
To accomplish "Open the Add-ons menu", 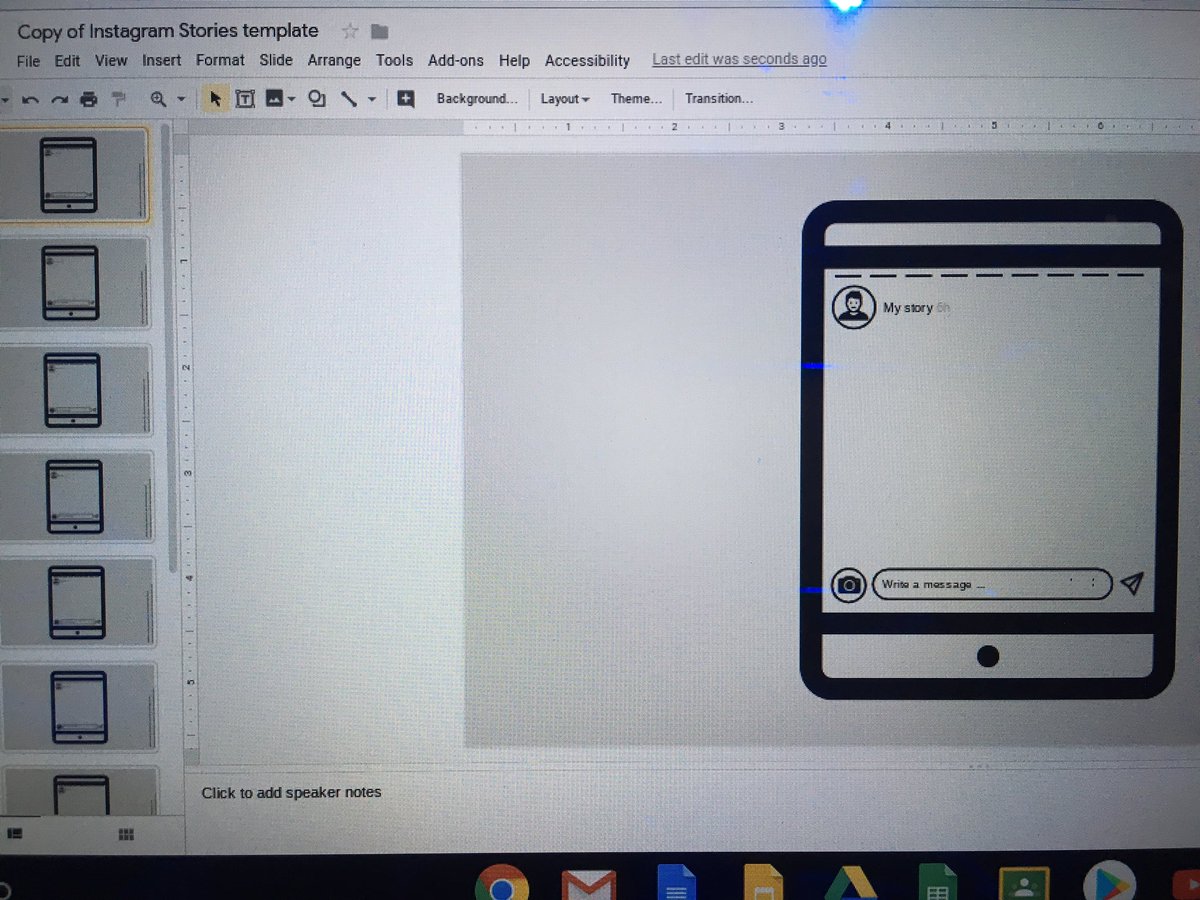I will [456, 61].
